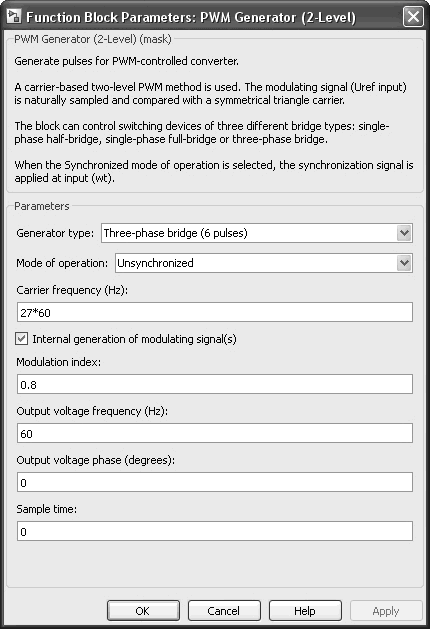The width and height of the screenshot is (430, 629).
Task: Click the Unsynchronized combo box field
Action: point(264,263)
